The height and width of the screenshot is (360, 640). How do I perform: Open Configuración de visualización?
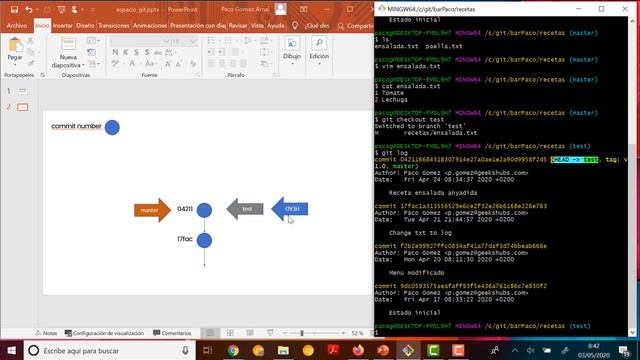104,333
